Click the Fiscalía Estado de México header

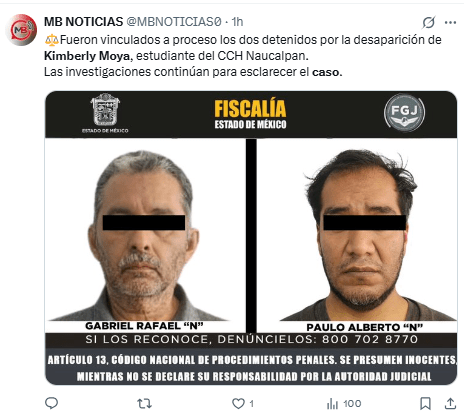pyautogui.click(x=250, y=114)
